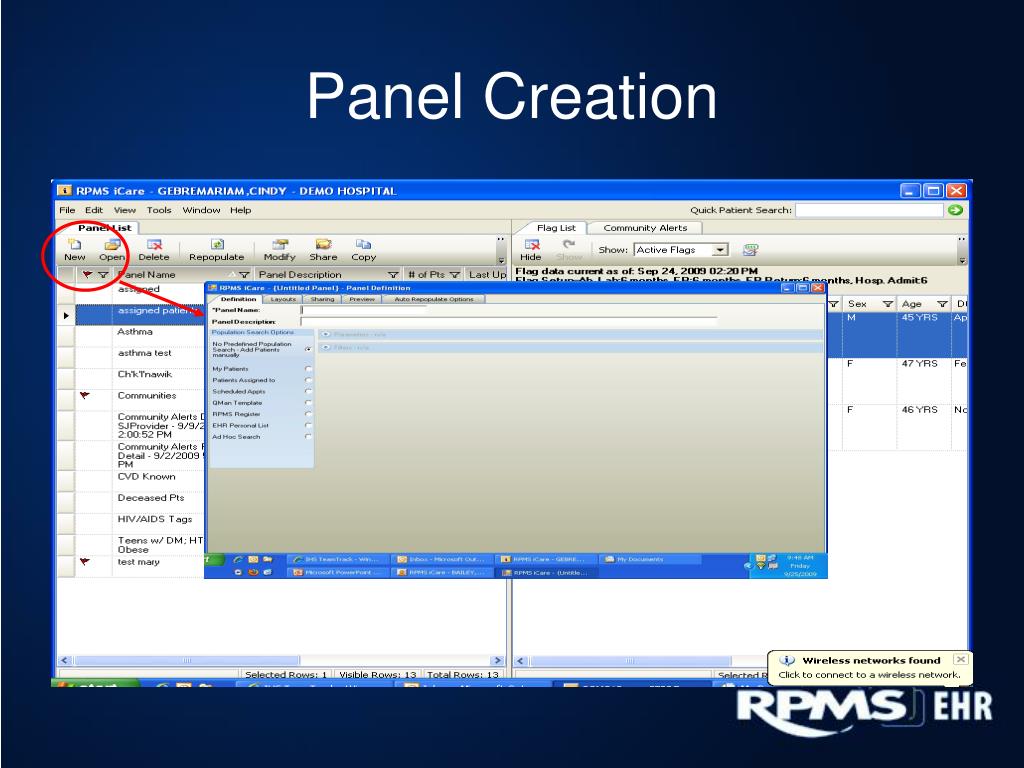This screenshot has width=1024, height=768.
Task: Open the Help menu
Action: (x=240, y=210)
